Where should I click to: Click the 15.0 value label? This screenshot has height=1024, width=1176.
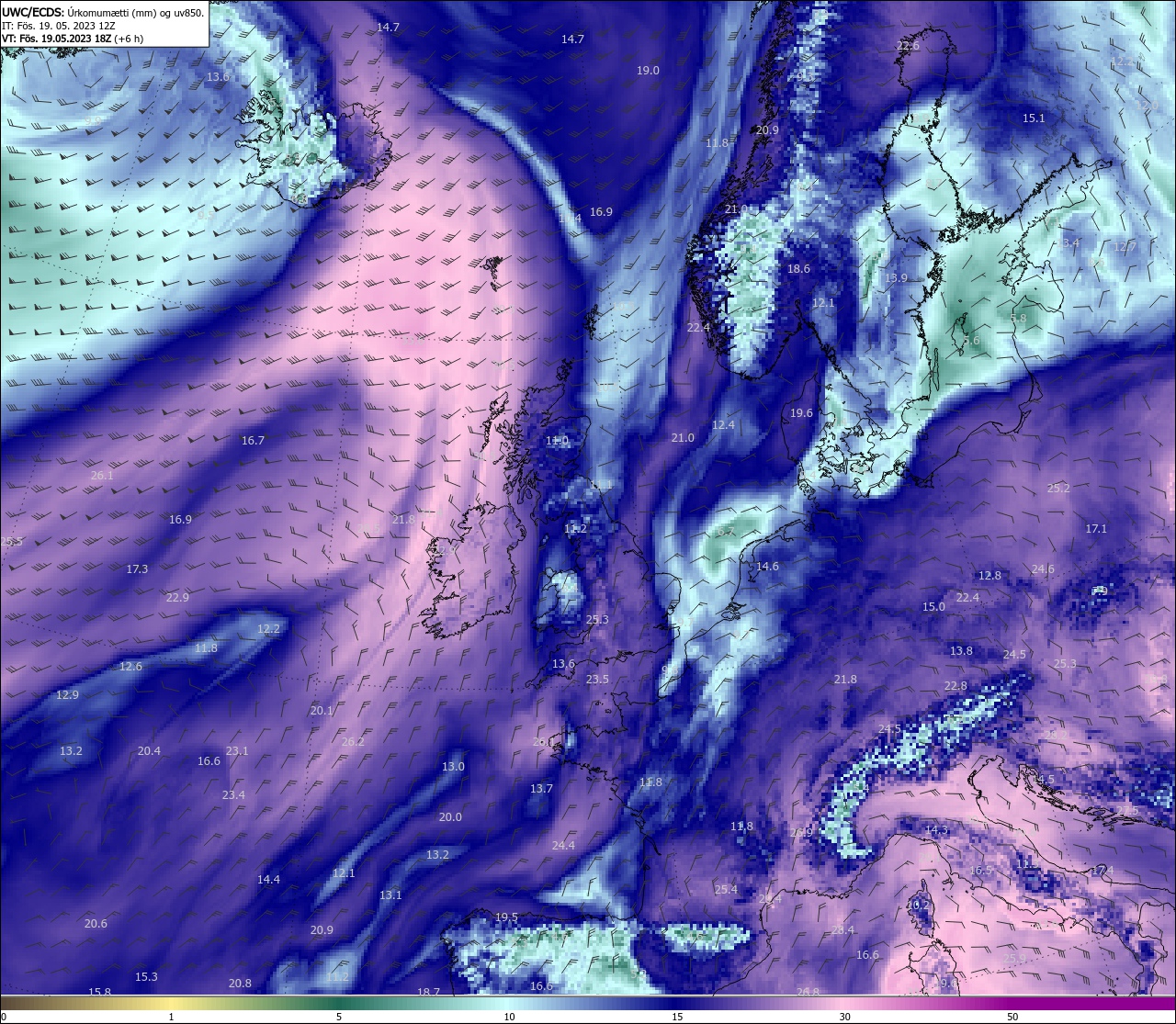click(933, 607)
